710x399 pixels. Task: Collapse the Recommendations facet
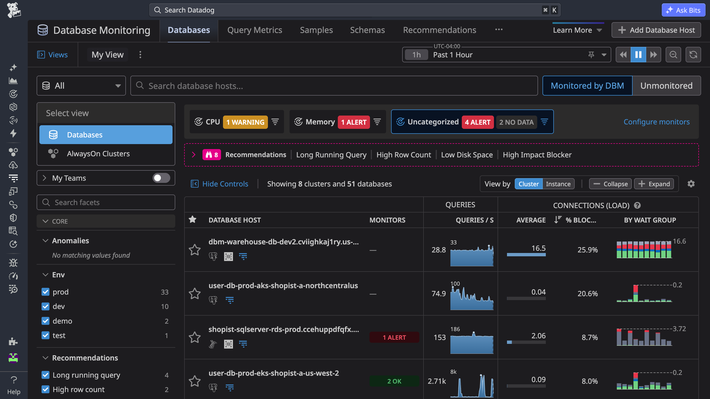(x=45, y=358)
